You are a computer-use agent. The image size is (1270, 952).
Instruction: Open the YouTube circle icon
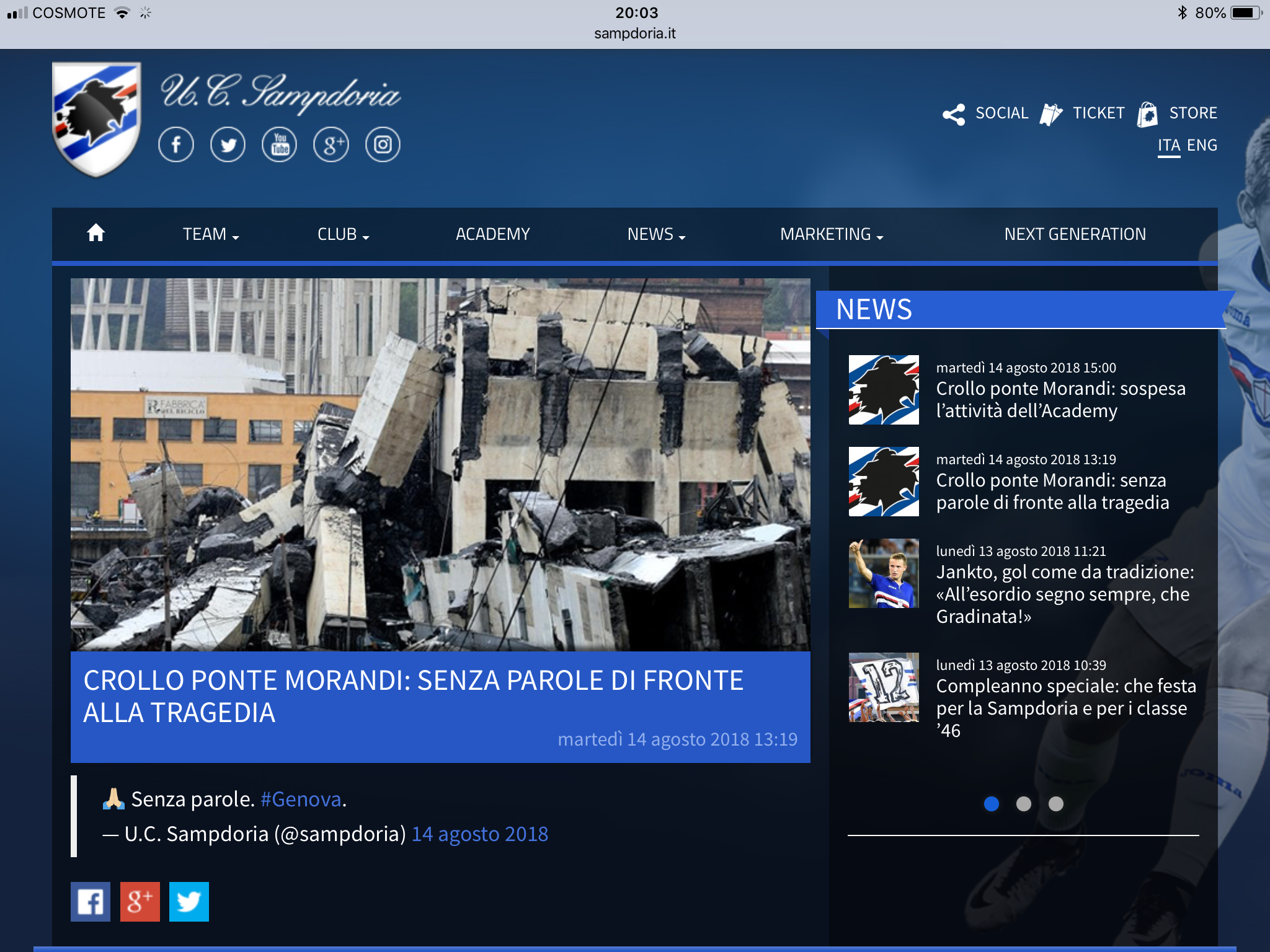click(280, 145)
